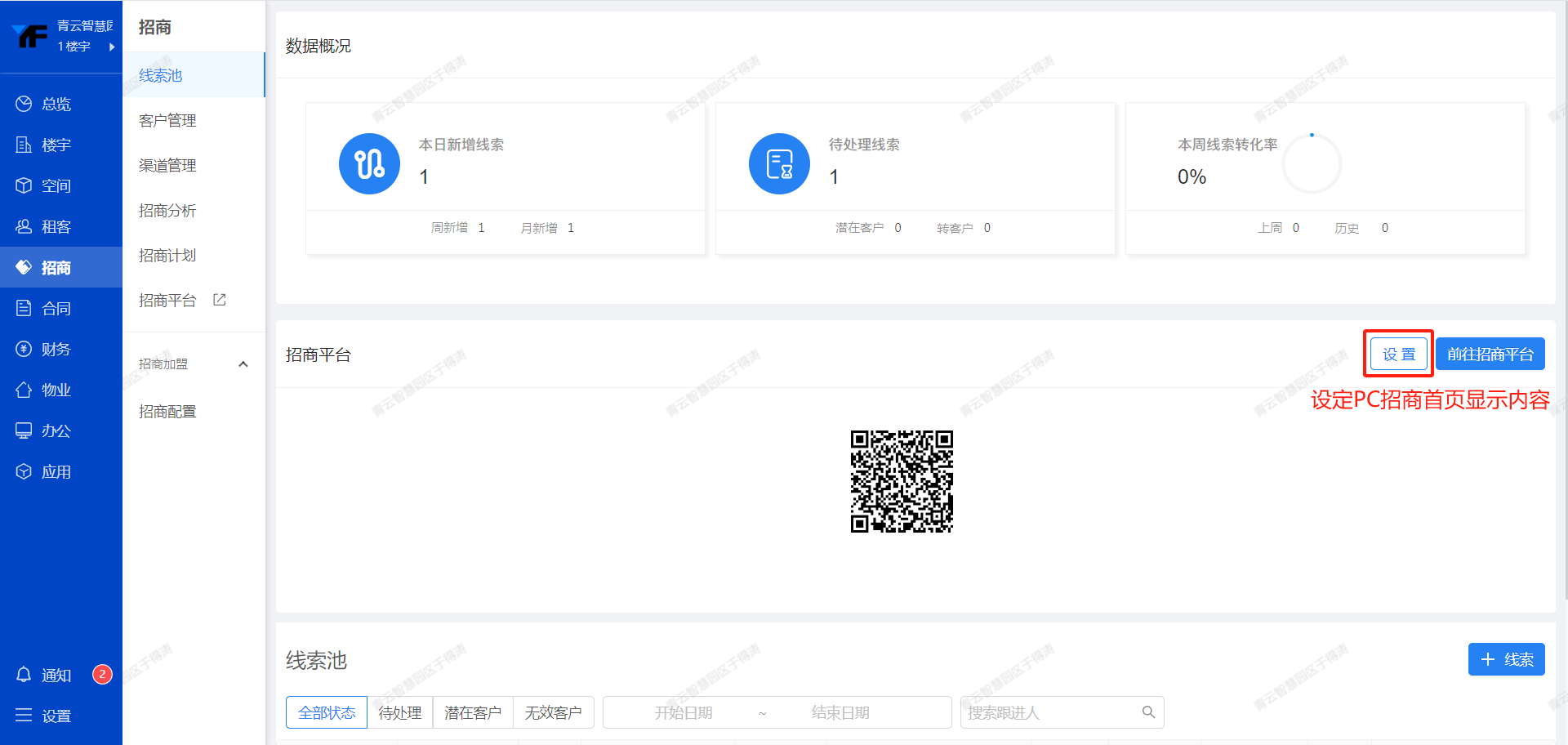Open the 财务 finance yen icon
Viewport: 1568px width, 745px height.
pos(24,349)
